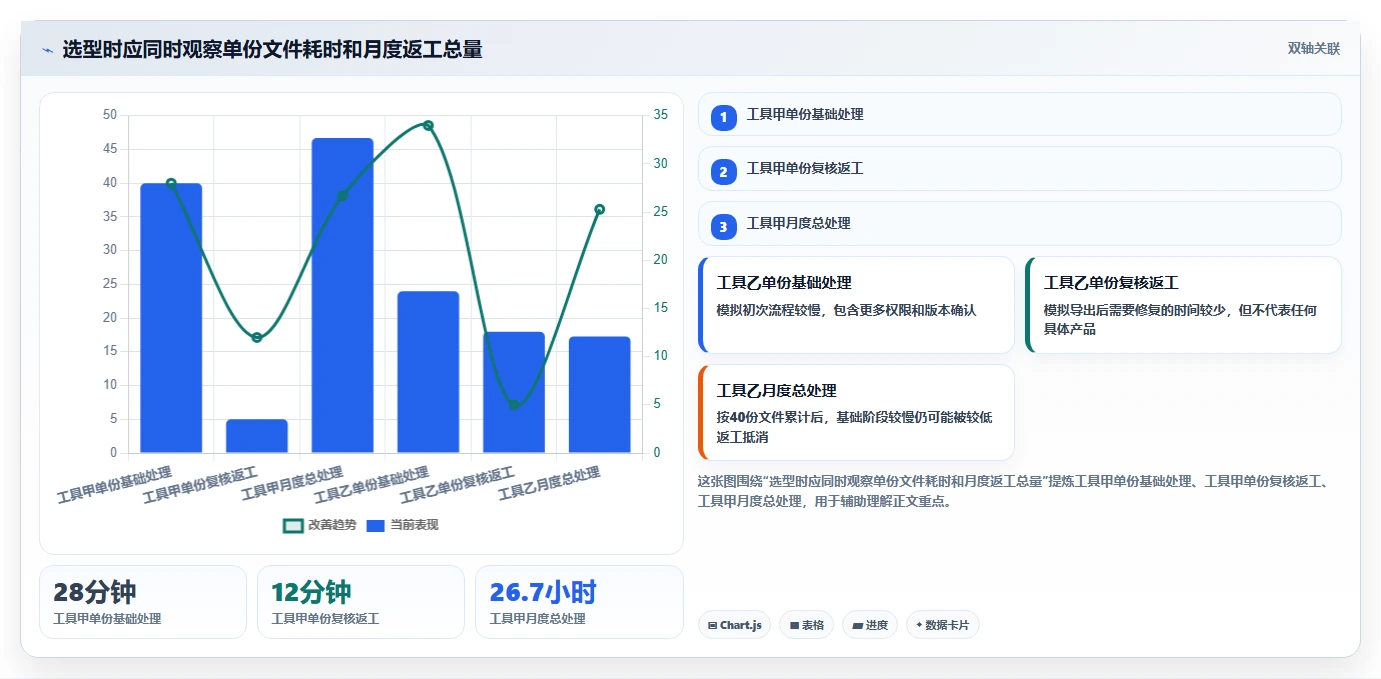
Task: Click the chart title 选型时应同时观察单份文件耗时和月度返工总量
Action: pos(272,50)
